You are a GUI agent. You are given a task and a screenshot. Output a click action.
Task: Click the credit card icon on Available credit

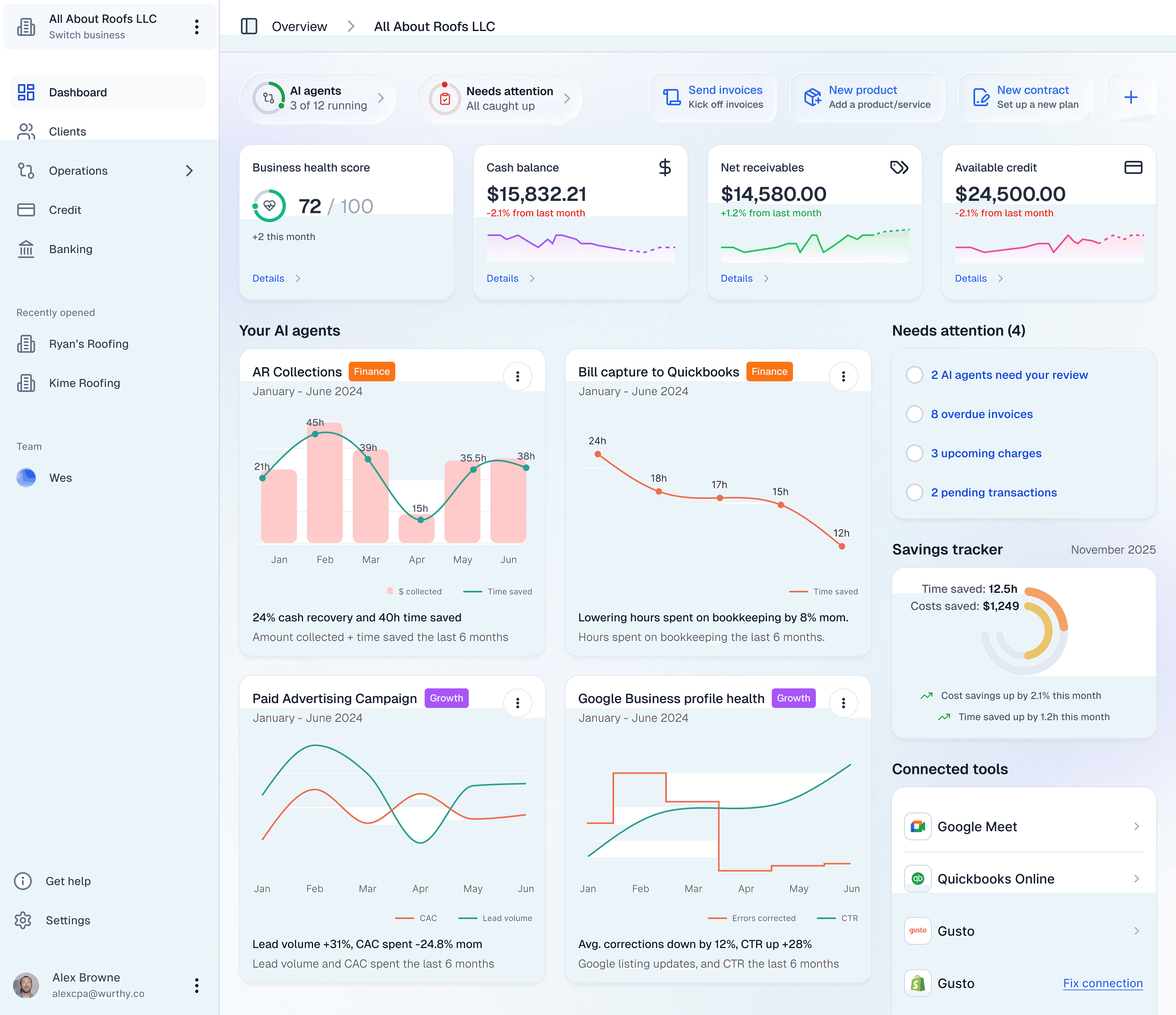1133,167
